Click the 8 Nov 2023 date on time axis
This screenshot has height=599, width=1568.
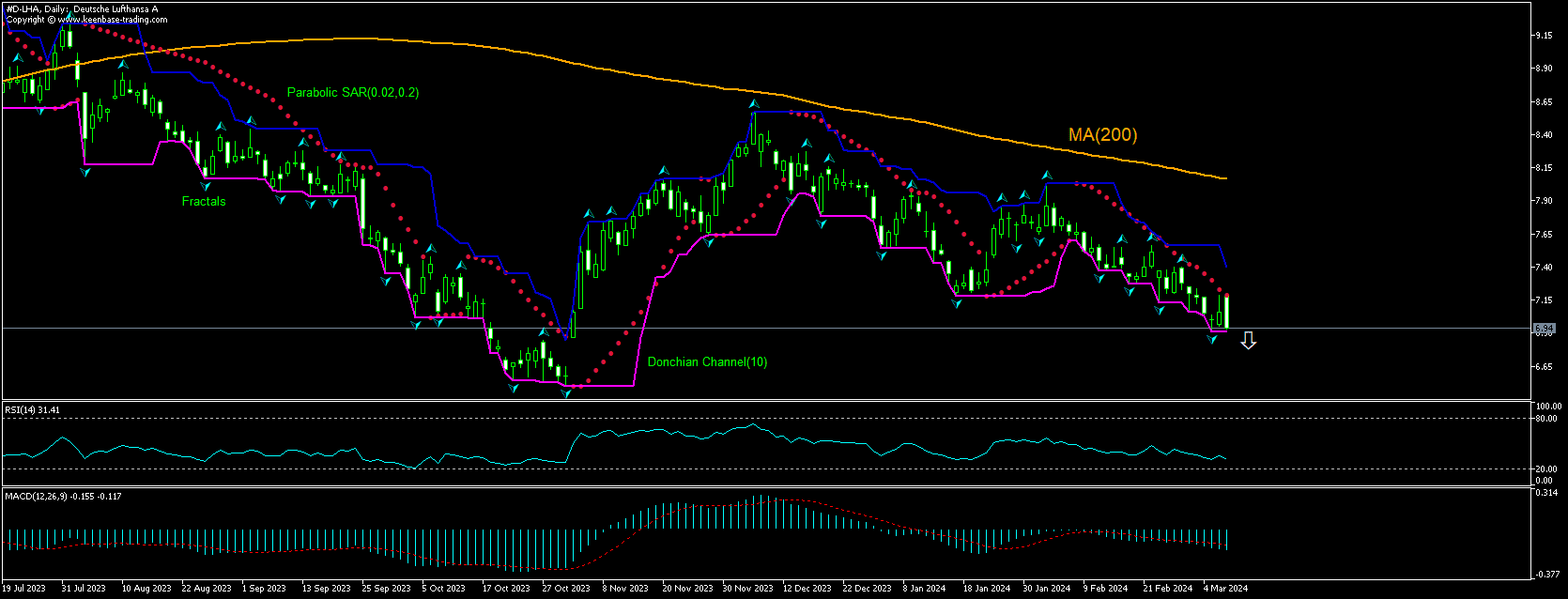(x=625, y=589)
